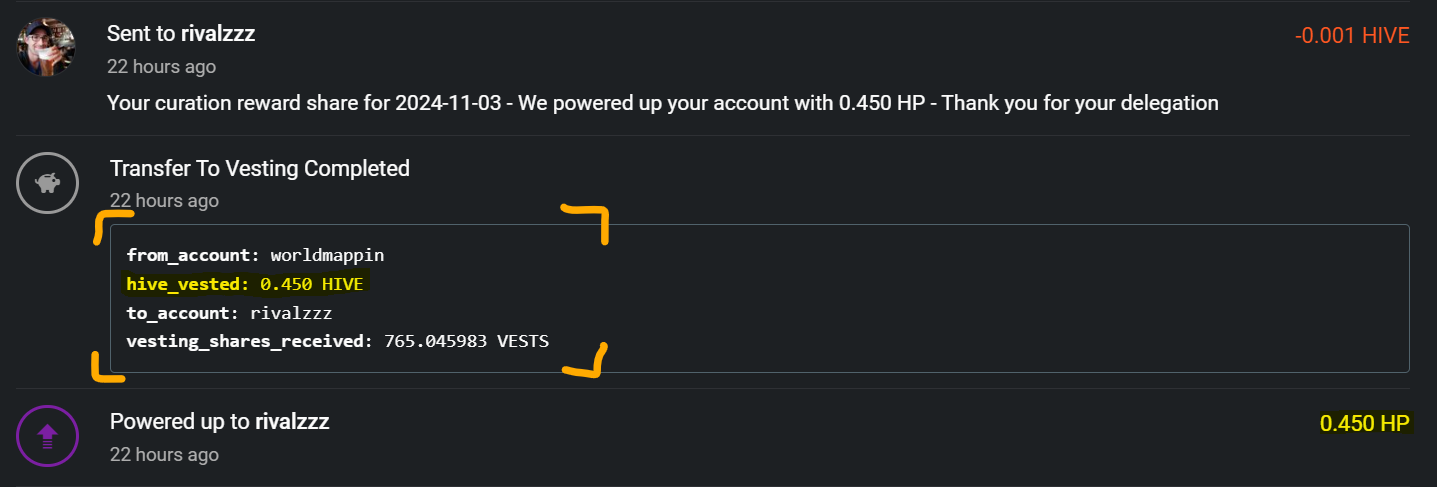Open rivalzzz profile in Powered up line
Viewport: 1437px width, 487px height.
tap(292, 422)
